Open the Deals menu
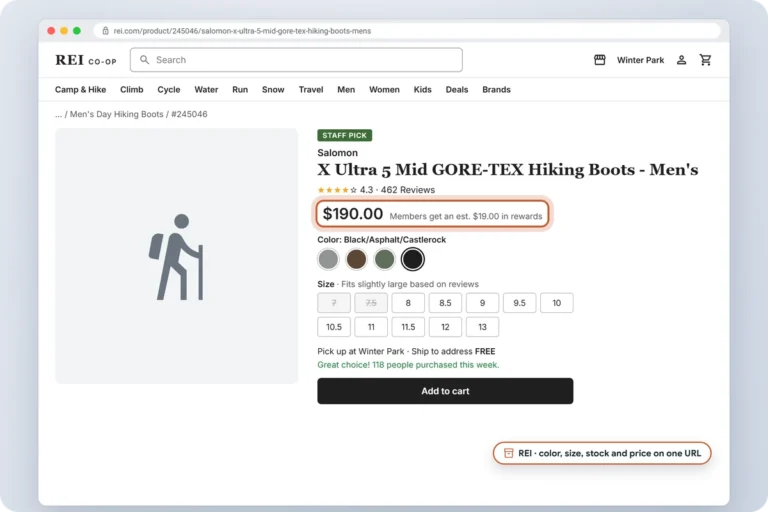768x512 pixels. click(x=456, y=90)
